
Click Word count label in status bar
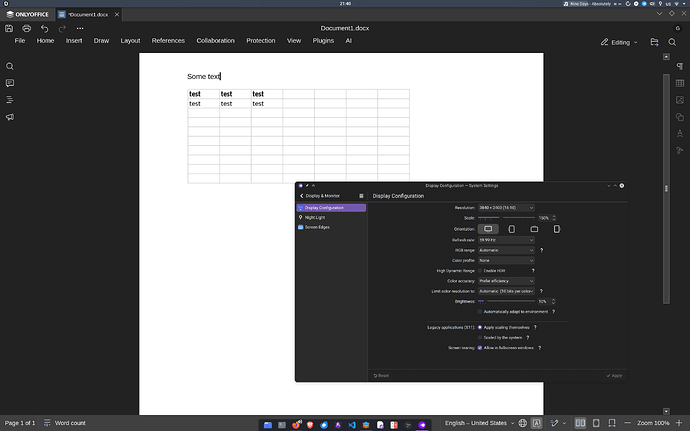coord(70,423)
